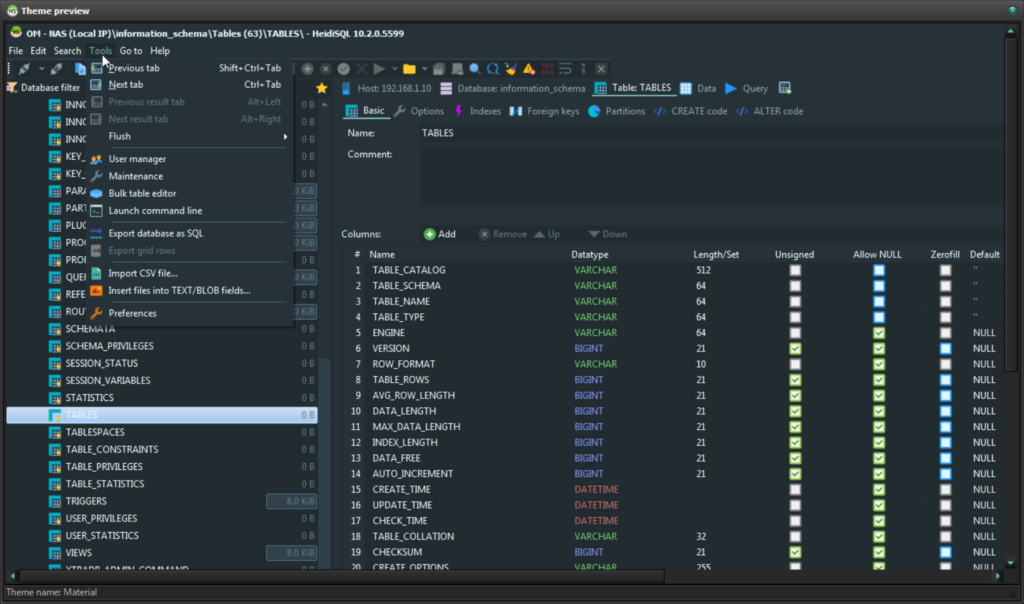This screenshot has height=604, width=1024.
Task: Select the TRIGGERS table in tree
Action: pos(86,501)
